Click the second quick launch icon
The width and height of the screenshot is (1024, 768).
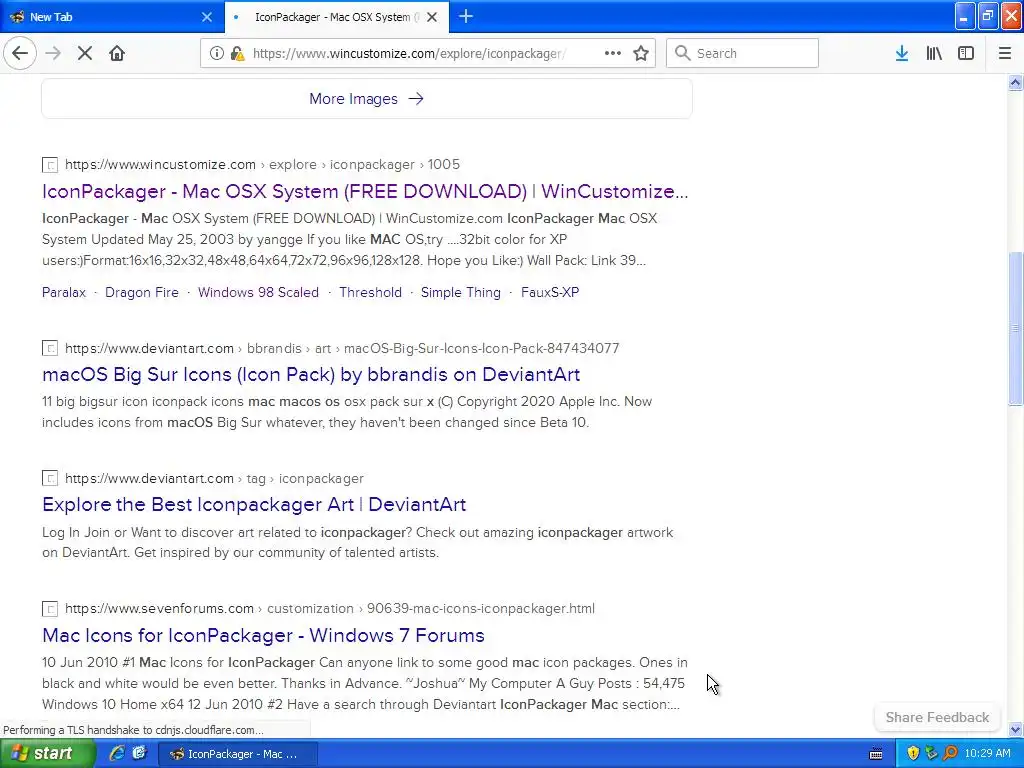pyautogui.click(x=139, y=754)
